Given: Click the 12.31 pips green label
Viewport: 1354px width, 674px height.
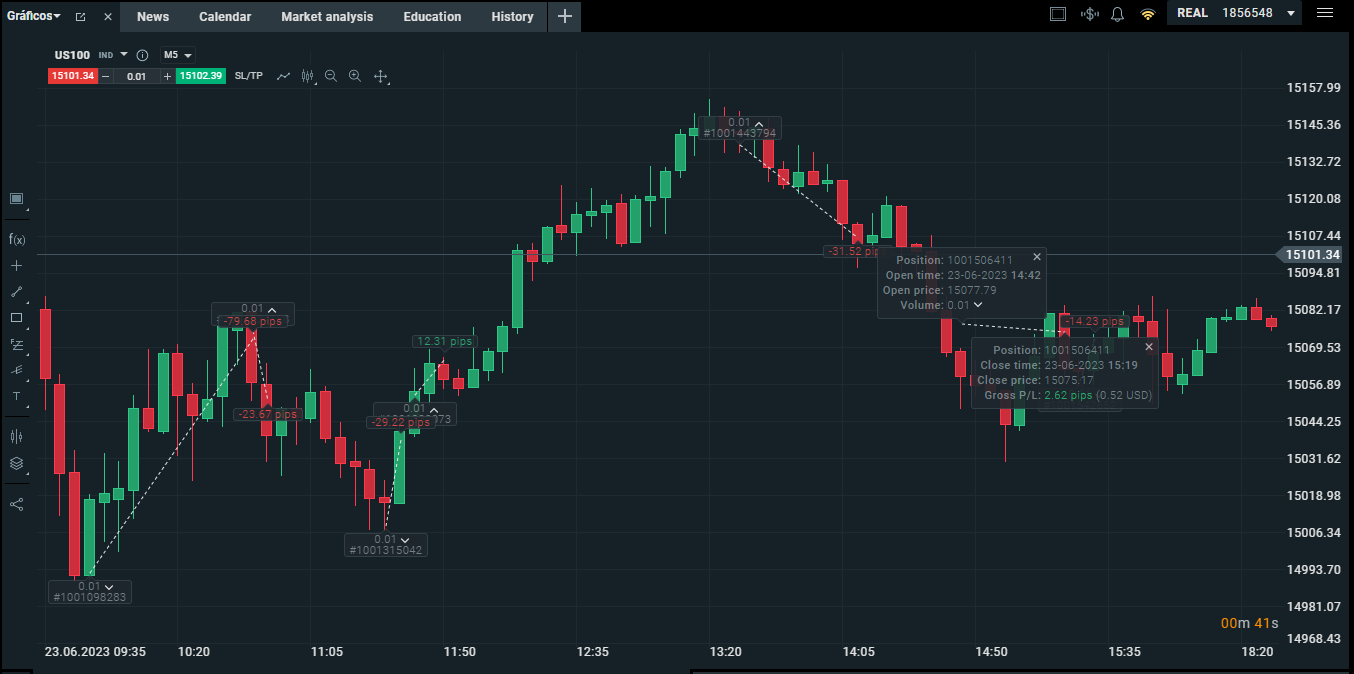Looking at the screenshot, I should [443, 341].
